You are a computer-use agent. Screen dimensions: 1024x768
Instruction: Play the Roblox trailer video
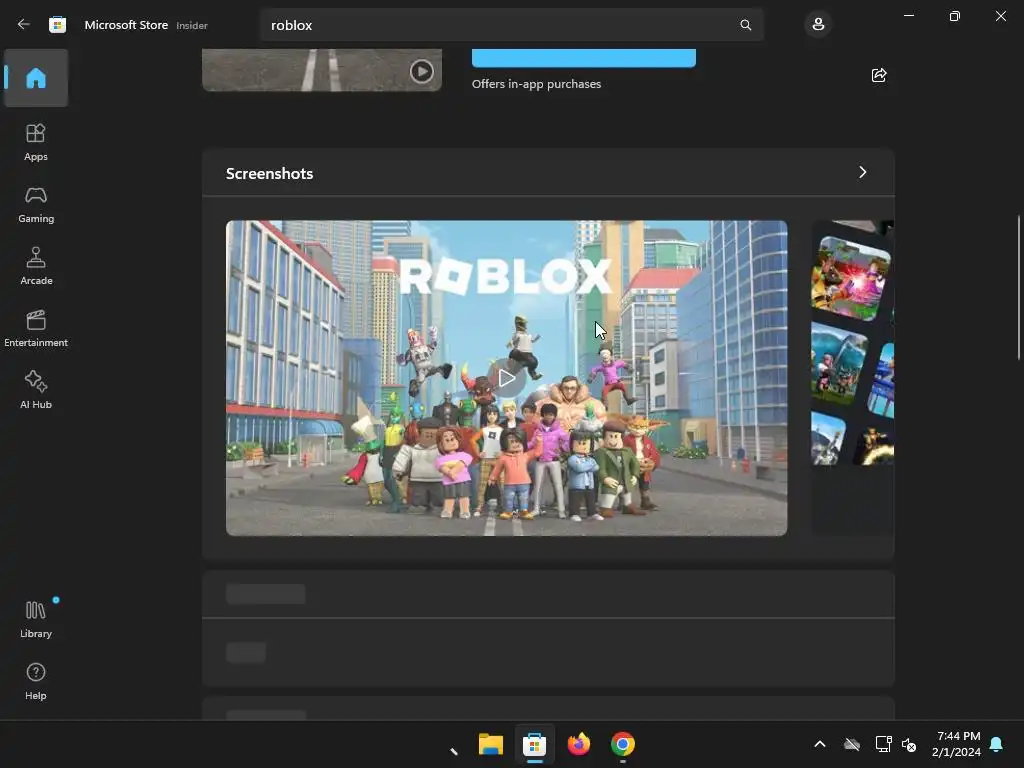[x=507, y=378]
